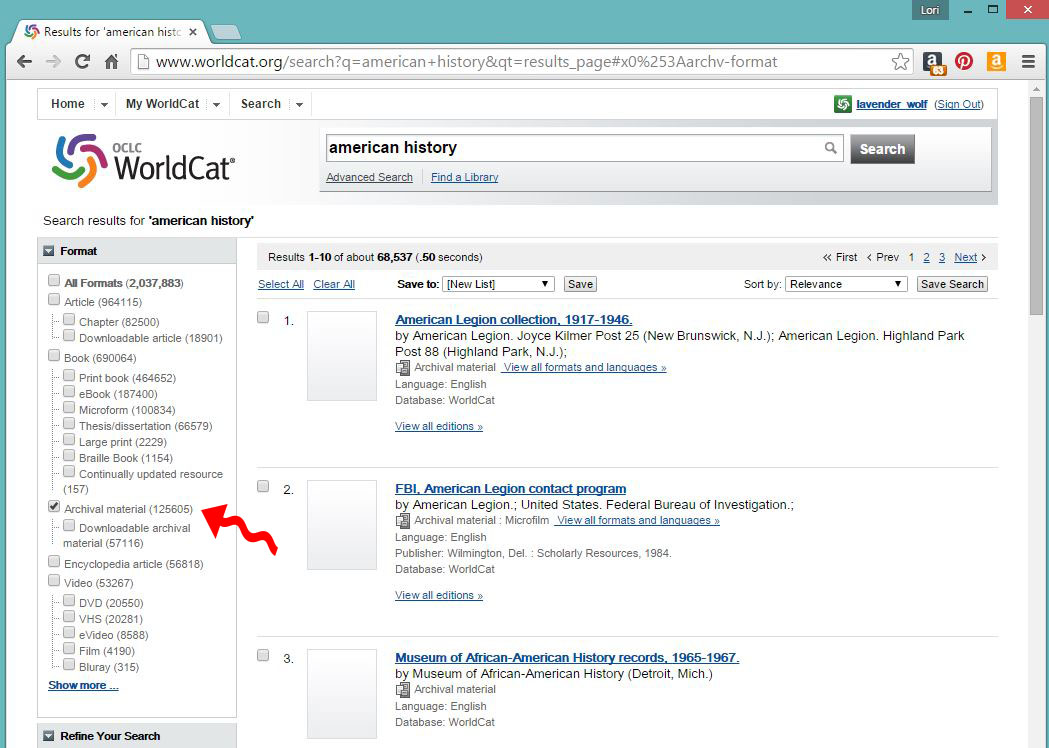Click the OCLC WorldCat logo

[x=140, y=160]
